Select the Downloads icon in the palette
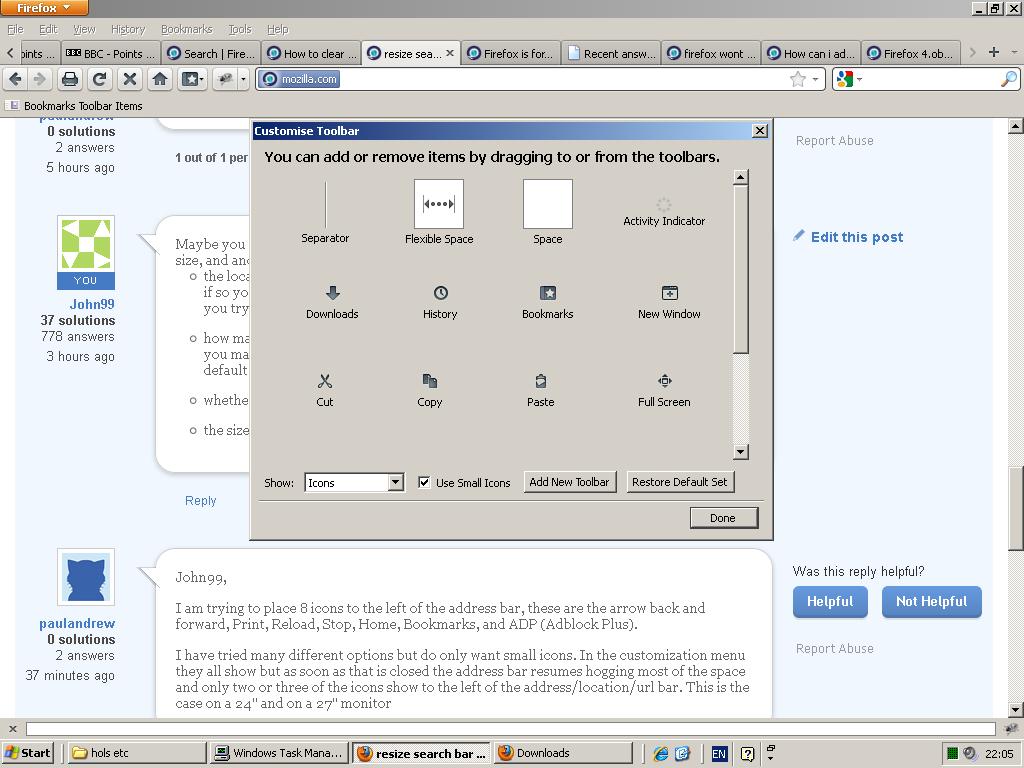1024x768 pixels. pos(332,302)
